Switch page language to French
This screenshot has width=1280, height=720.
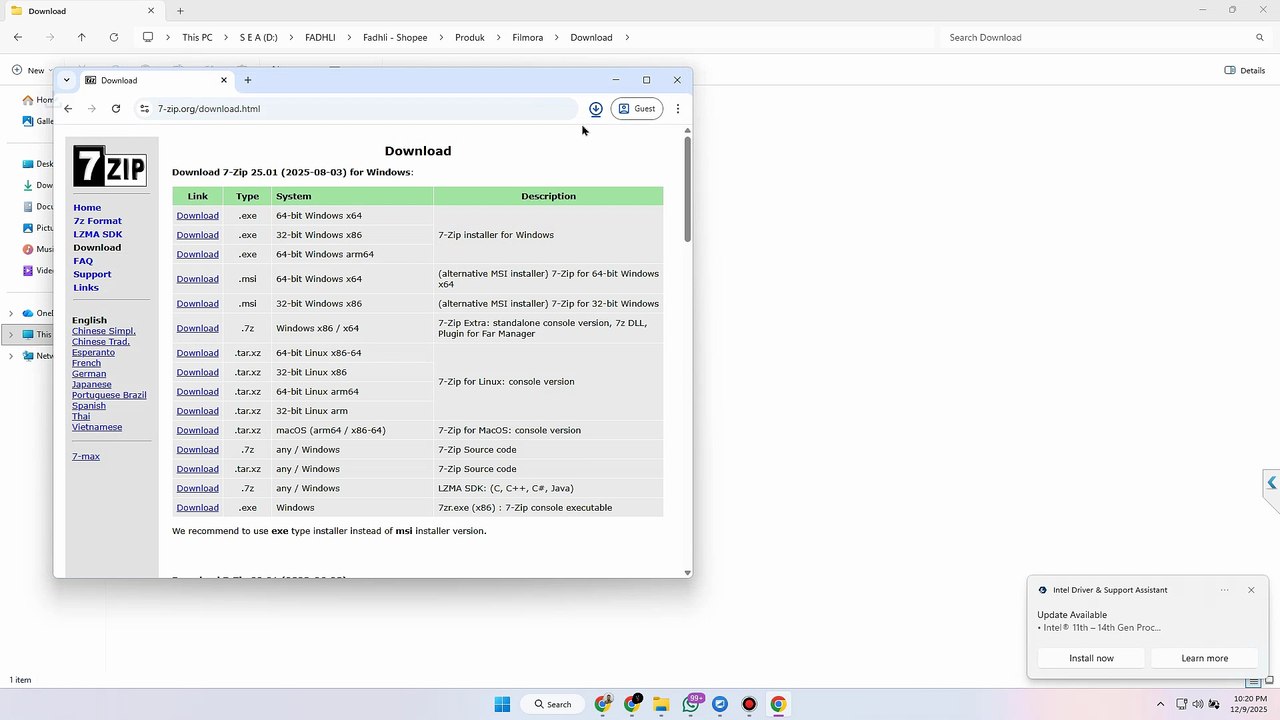tap(86, 363)
